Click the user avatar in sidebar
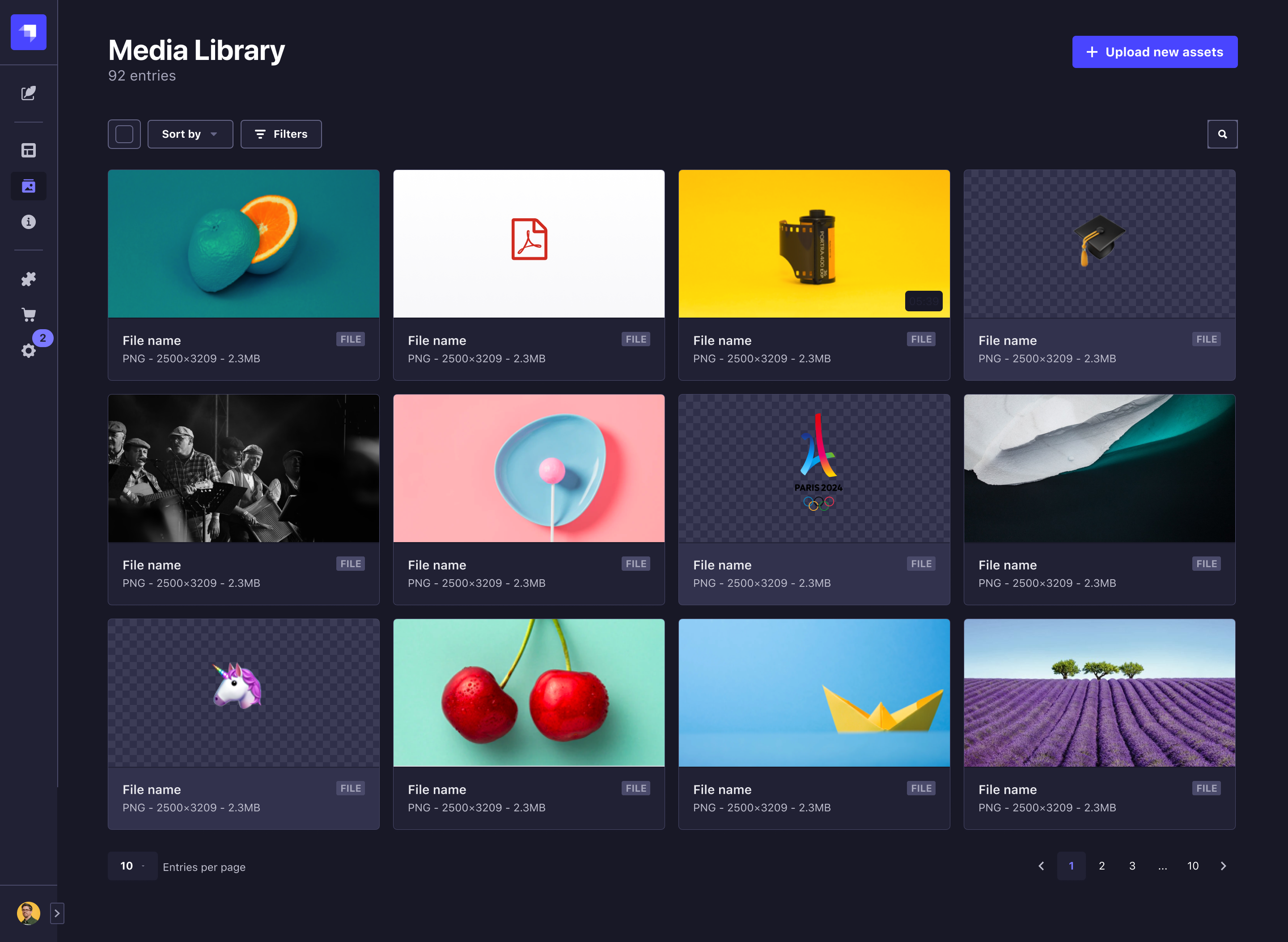This screenshot has width=1288, height=942. coord(29,913)
